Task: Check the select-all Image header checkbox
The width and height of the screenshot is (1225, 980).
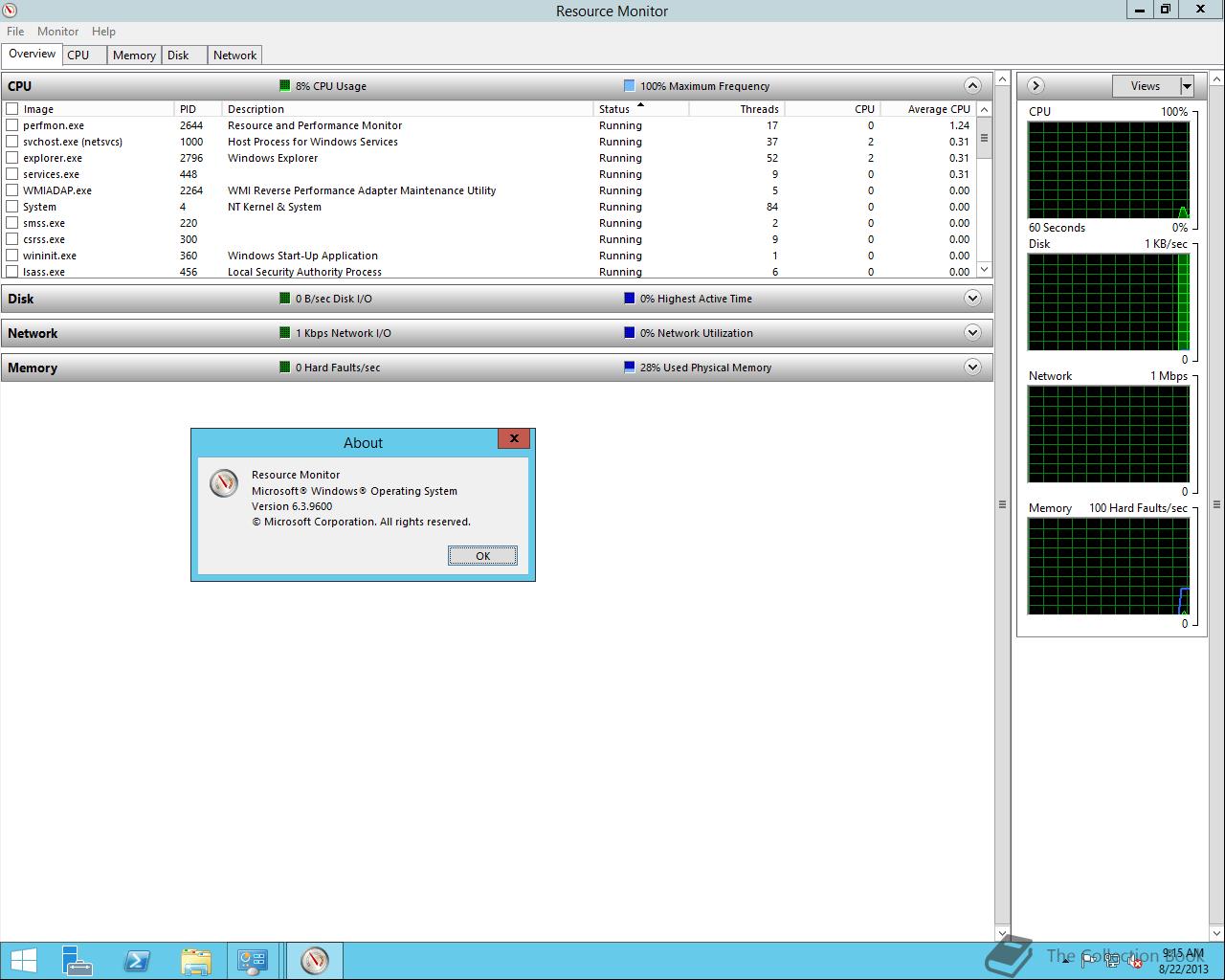Action: click(12, 109)
